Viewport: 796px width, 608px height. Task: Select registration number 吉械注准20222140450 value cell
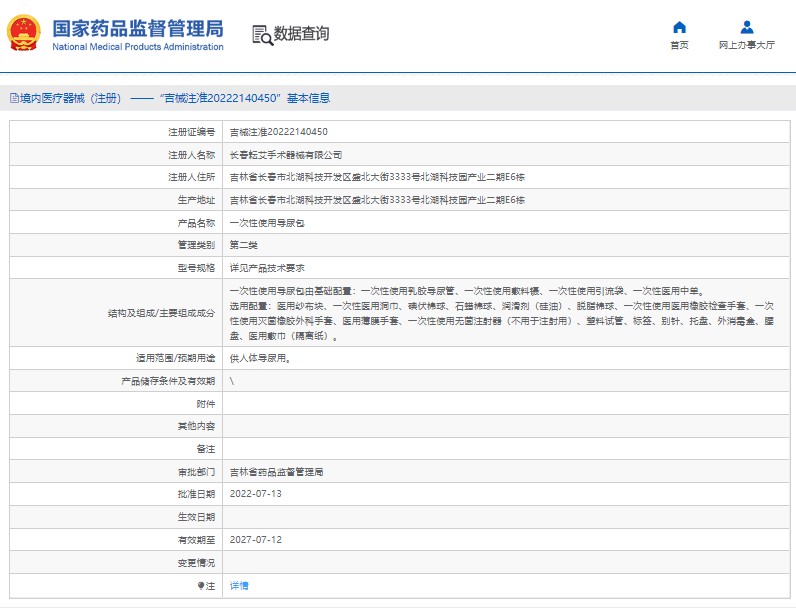279,132
